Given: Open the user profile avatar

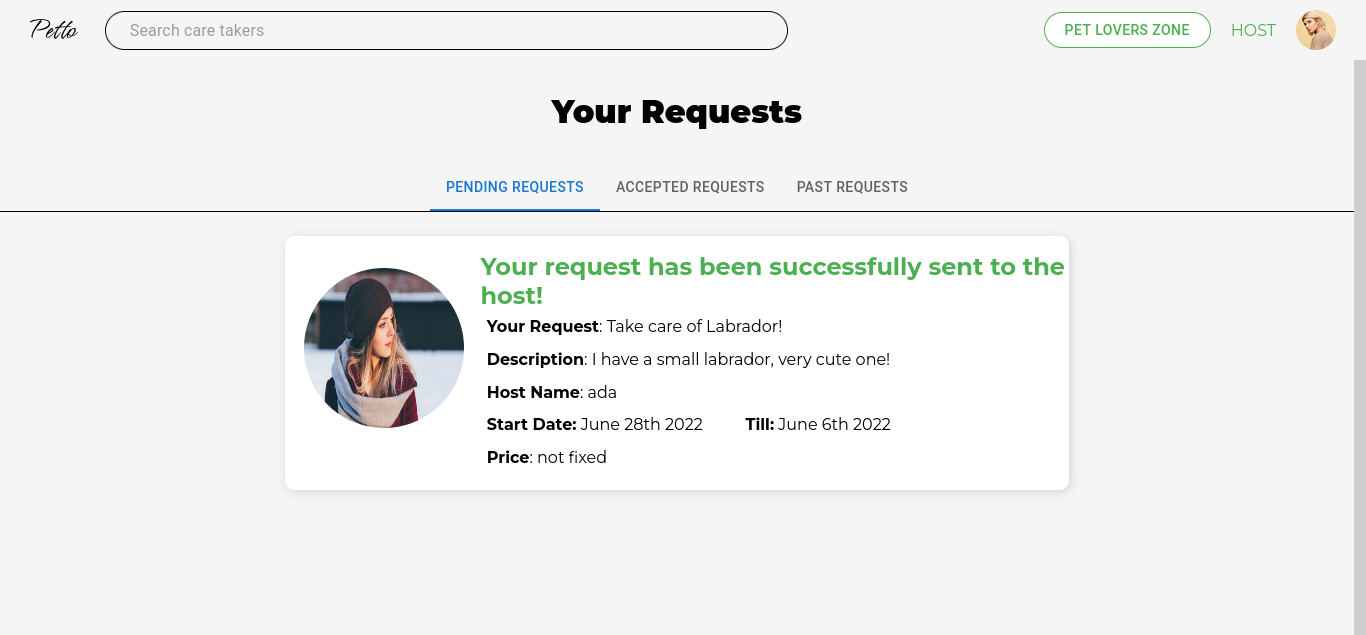Looking at the screenshot, I should click(1316, 30).
